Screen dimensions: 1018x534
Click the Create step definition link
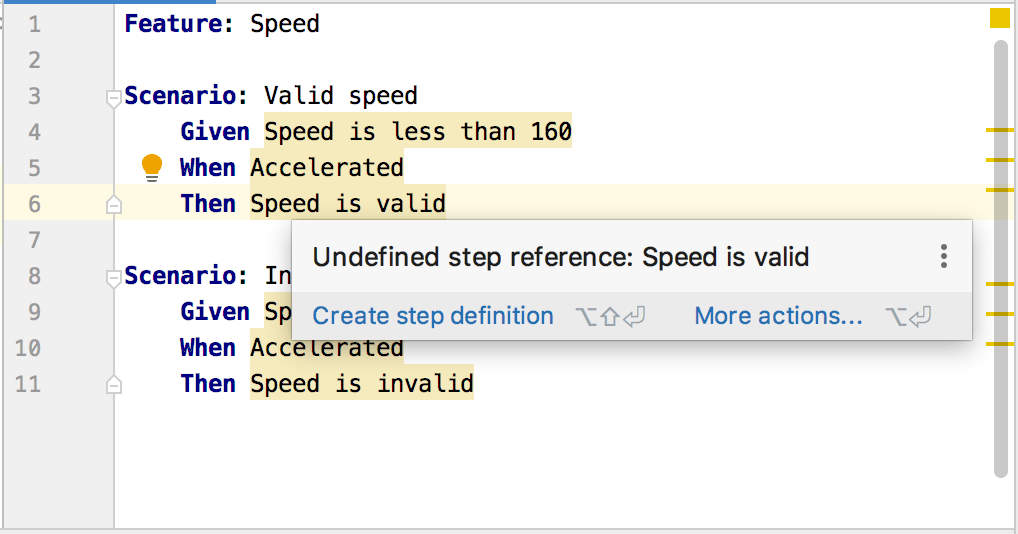point(432,316)
